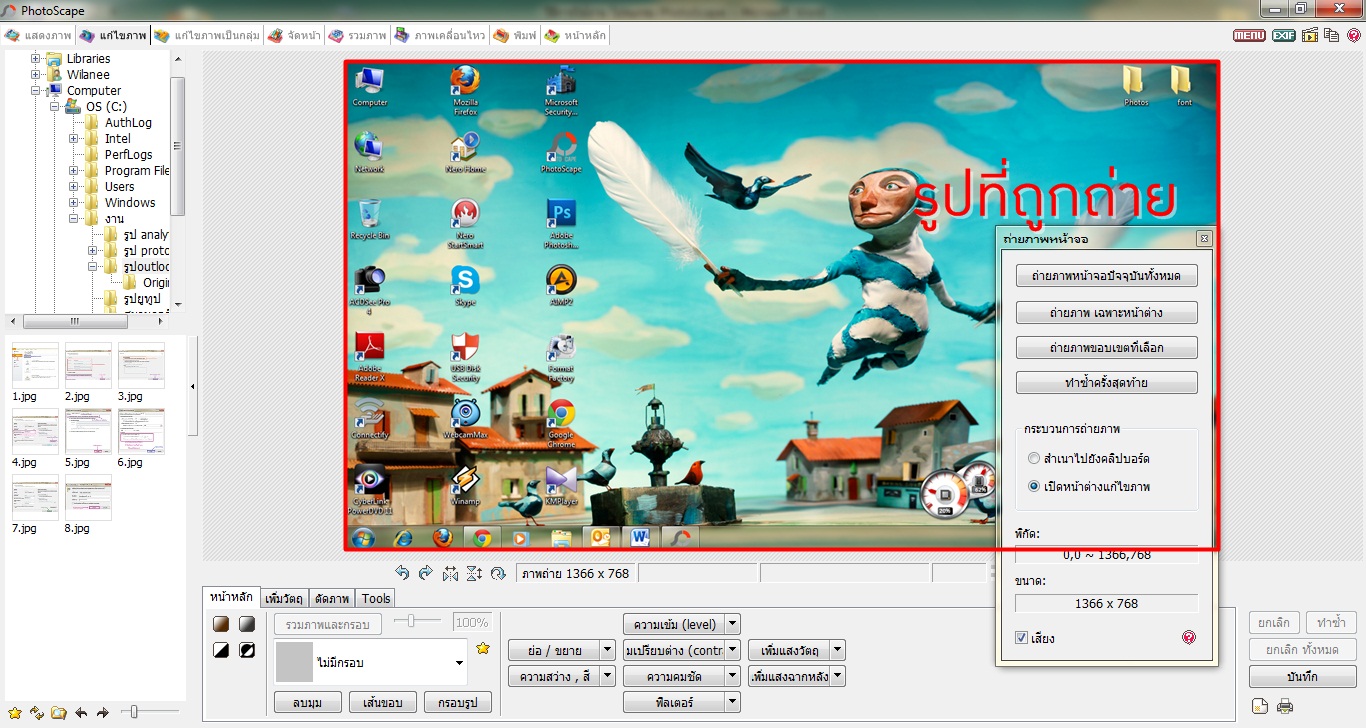Flip image horizontally with mirror icon
1366x728 pixels.
(450, 573)
